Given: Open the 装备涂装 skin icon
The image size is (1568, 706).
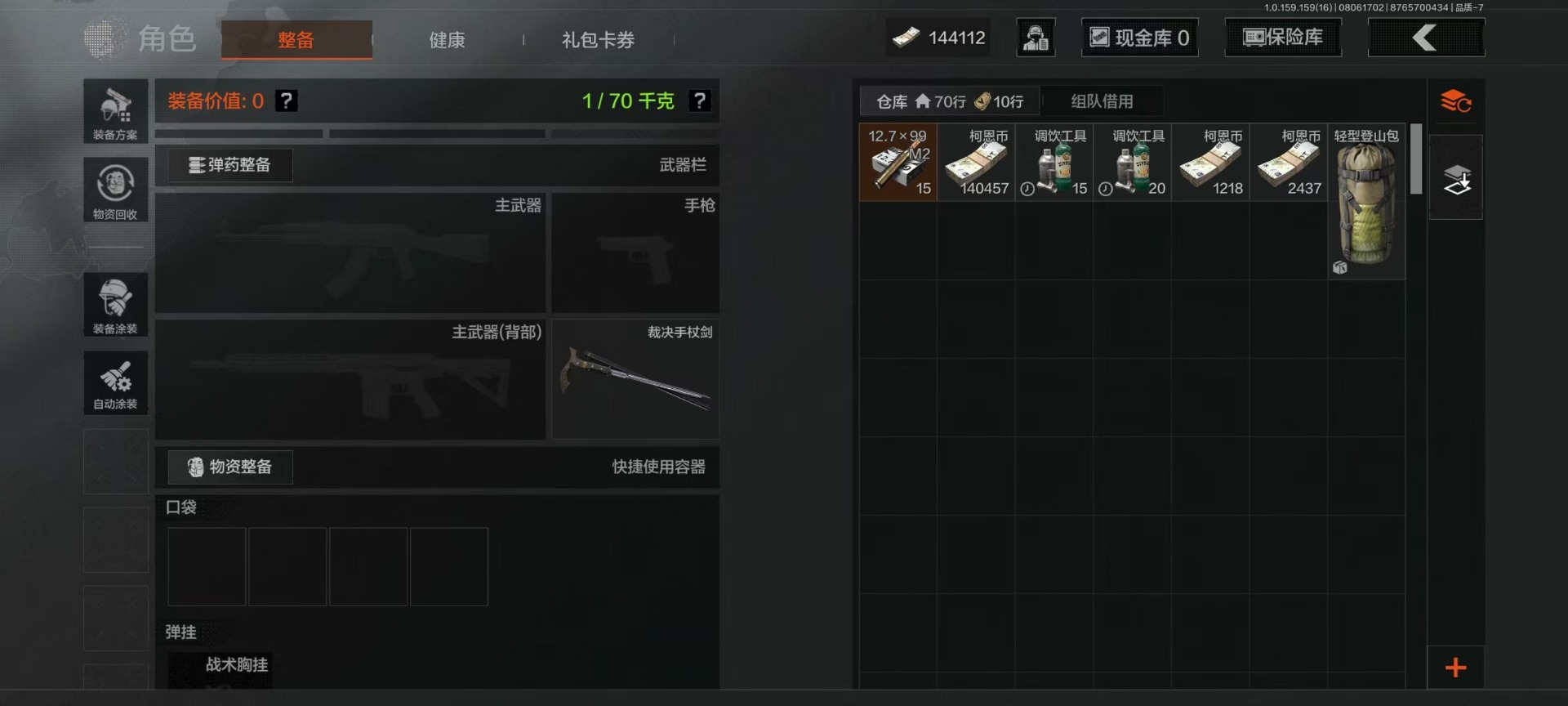Looking at the screenshot, I should pyautogui.click(x=115, y=305).
